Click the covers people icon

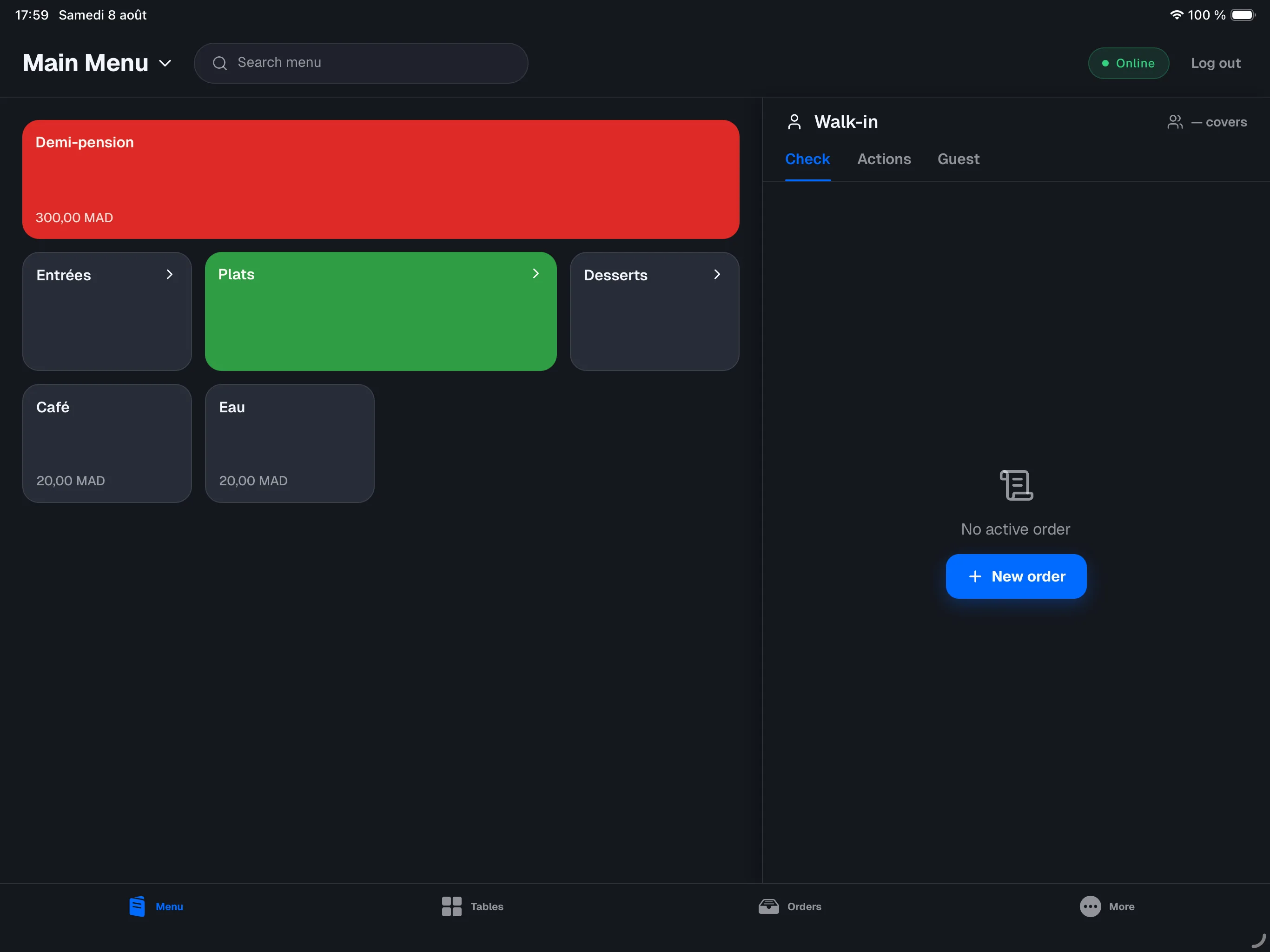pyautogui.click(x=1175, y=122)
